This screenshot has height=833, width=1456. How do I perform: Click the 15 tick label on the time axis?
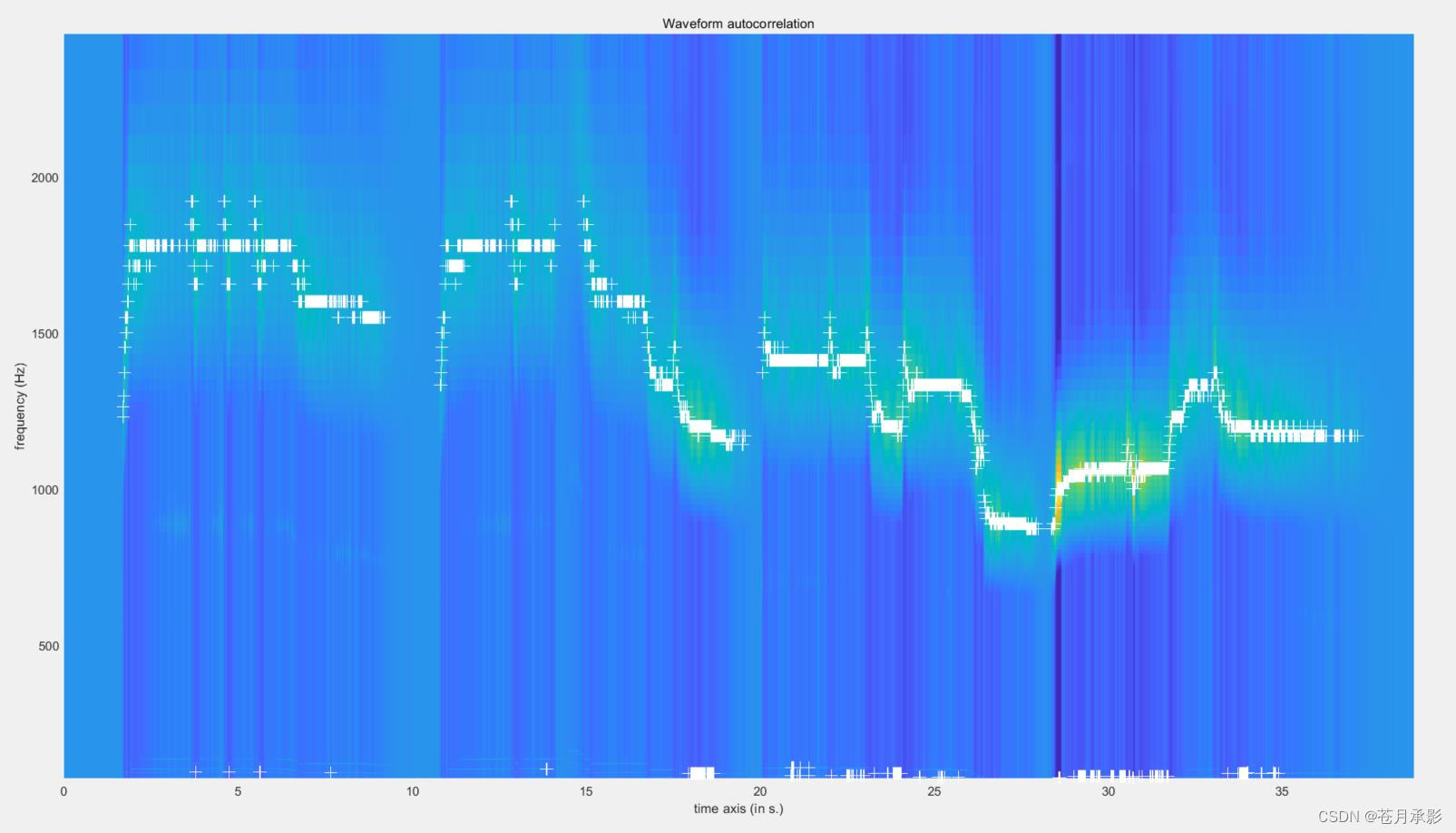click(x=586, y=791)
